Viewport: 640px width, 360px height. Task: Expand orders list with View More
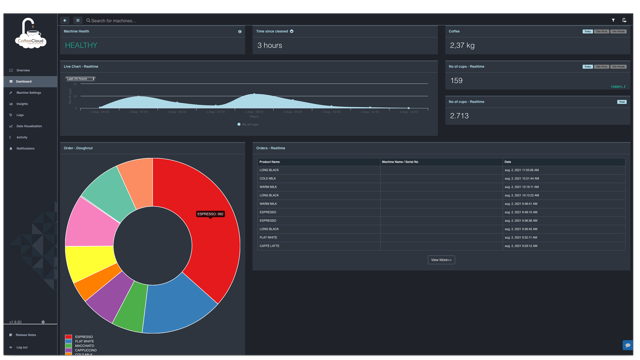click(441, 260)
